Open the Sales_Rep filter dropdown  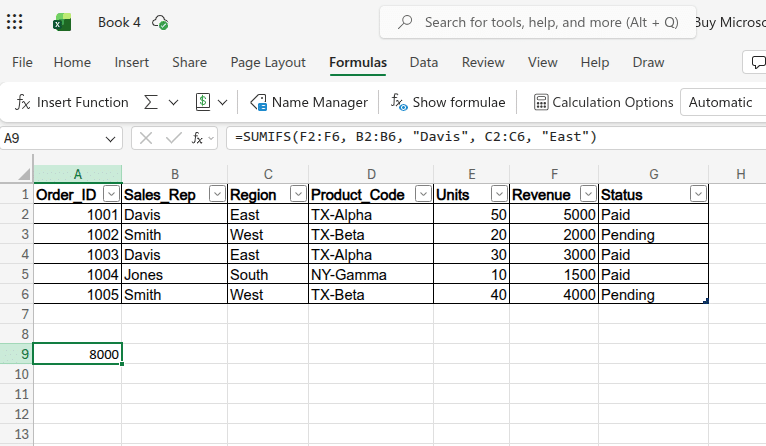coord(216,194)
